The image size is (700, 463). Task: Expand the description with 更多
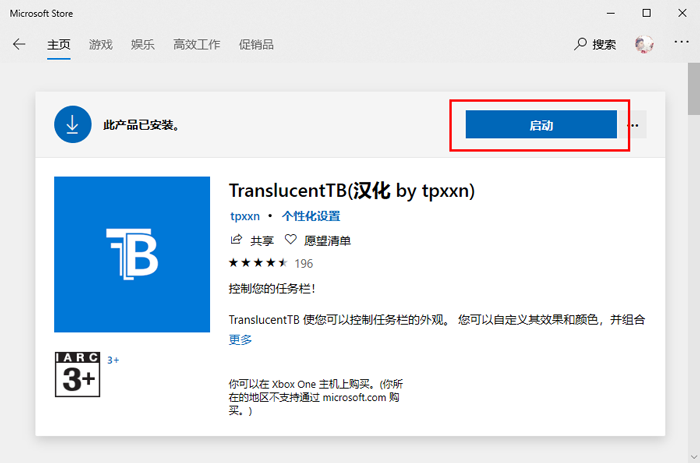tap(240, 340)
